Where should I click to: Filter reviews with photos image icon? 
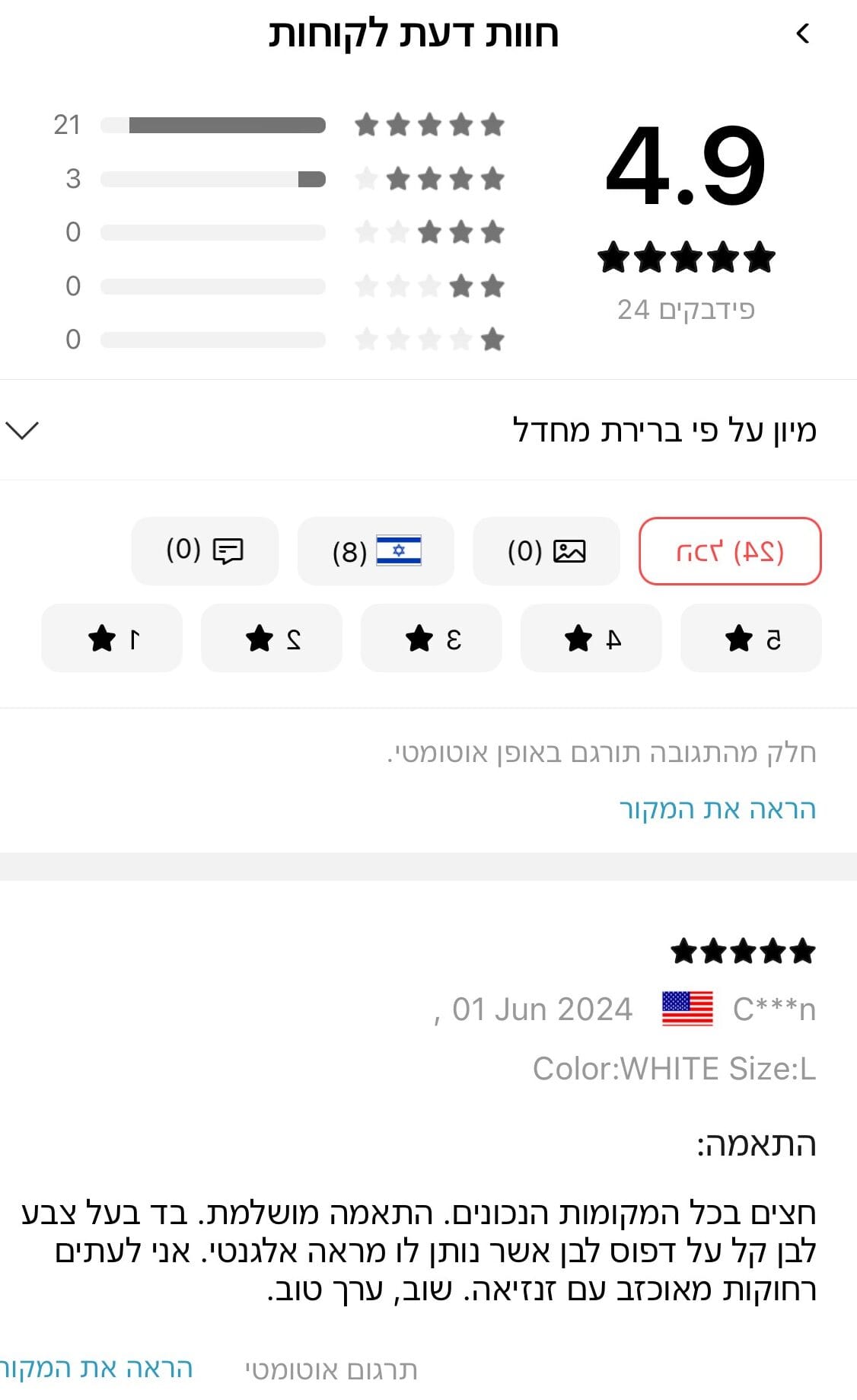pyautogui.click(x=569, y=550)
